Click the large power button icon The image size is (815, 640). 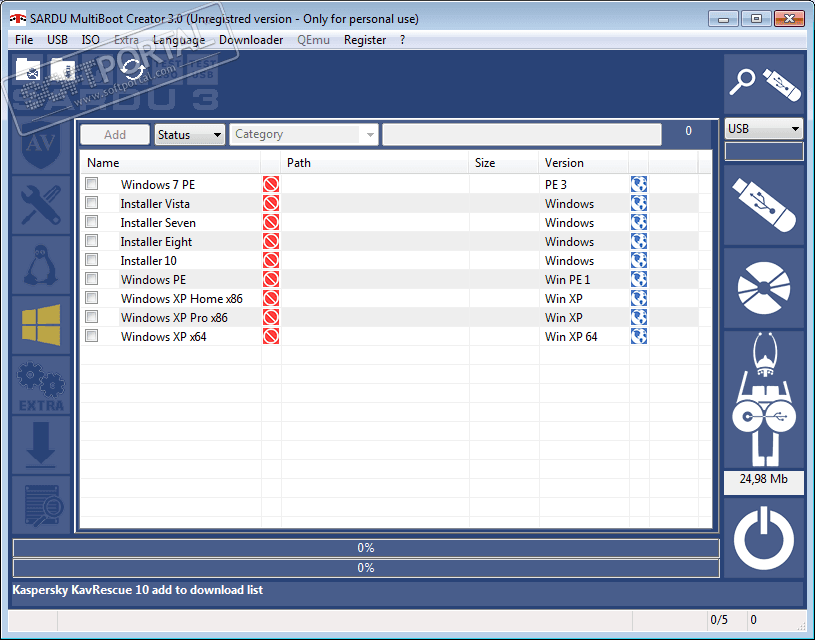click(764, 538)
